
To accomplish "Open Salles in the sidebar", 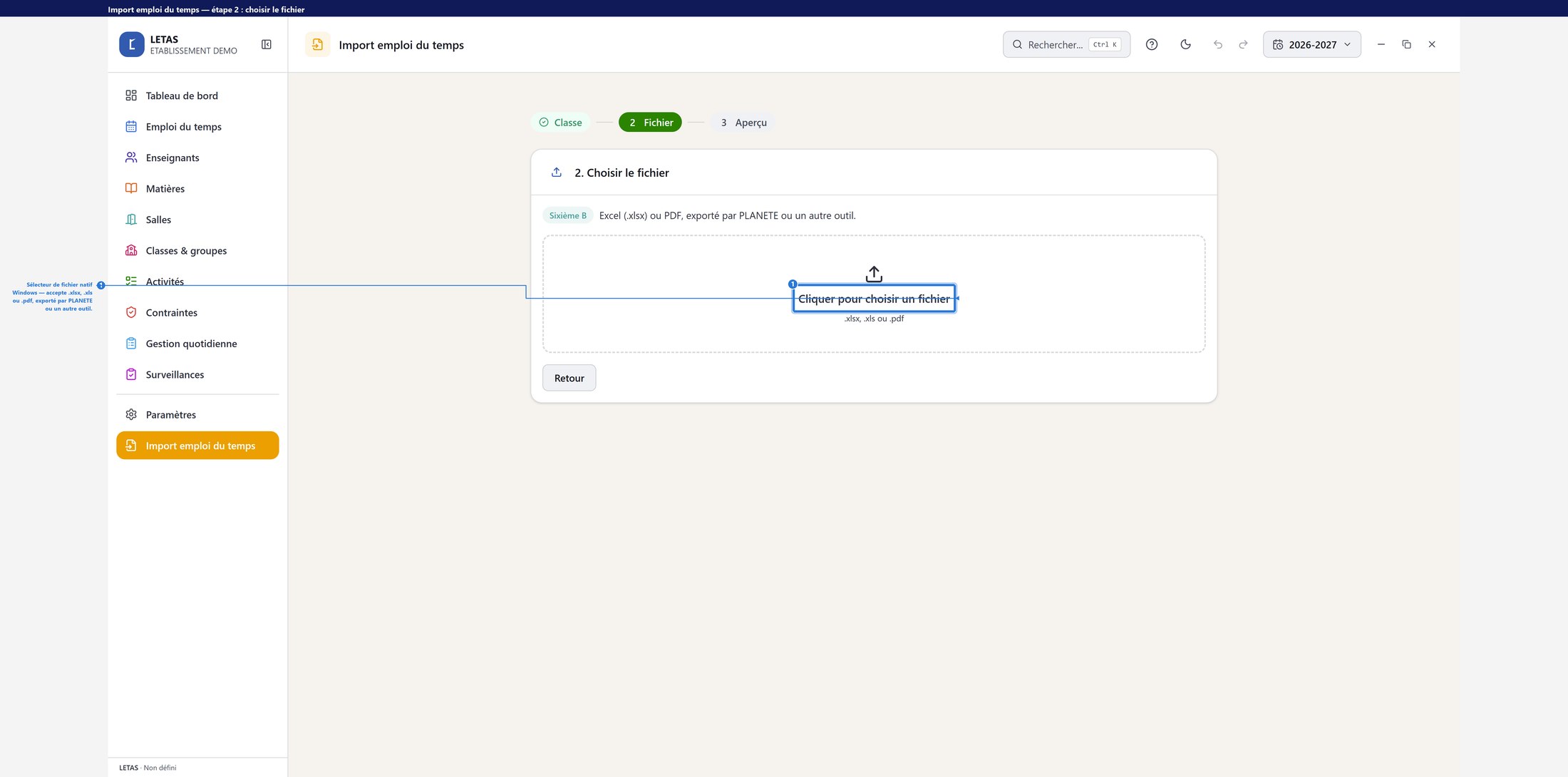I will point(197,220).
